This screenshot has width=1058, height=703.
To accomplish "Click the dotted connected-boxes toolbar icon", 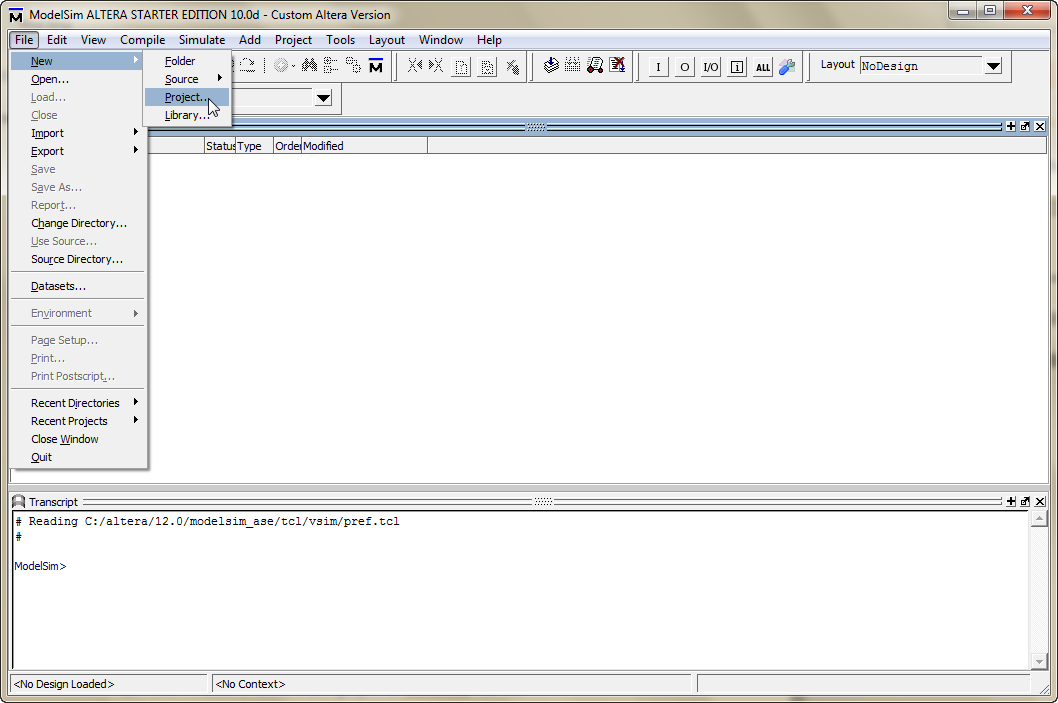I will [353, 65].
